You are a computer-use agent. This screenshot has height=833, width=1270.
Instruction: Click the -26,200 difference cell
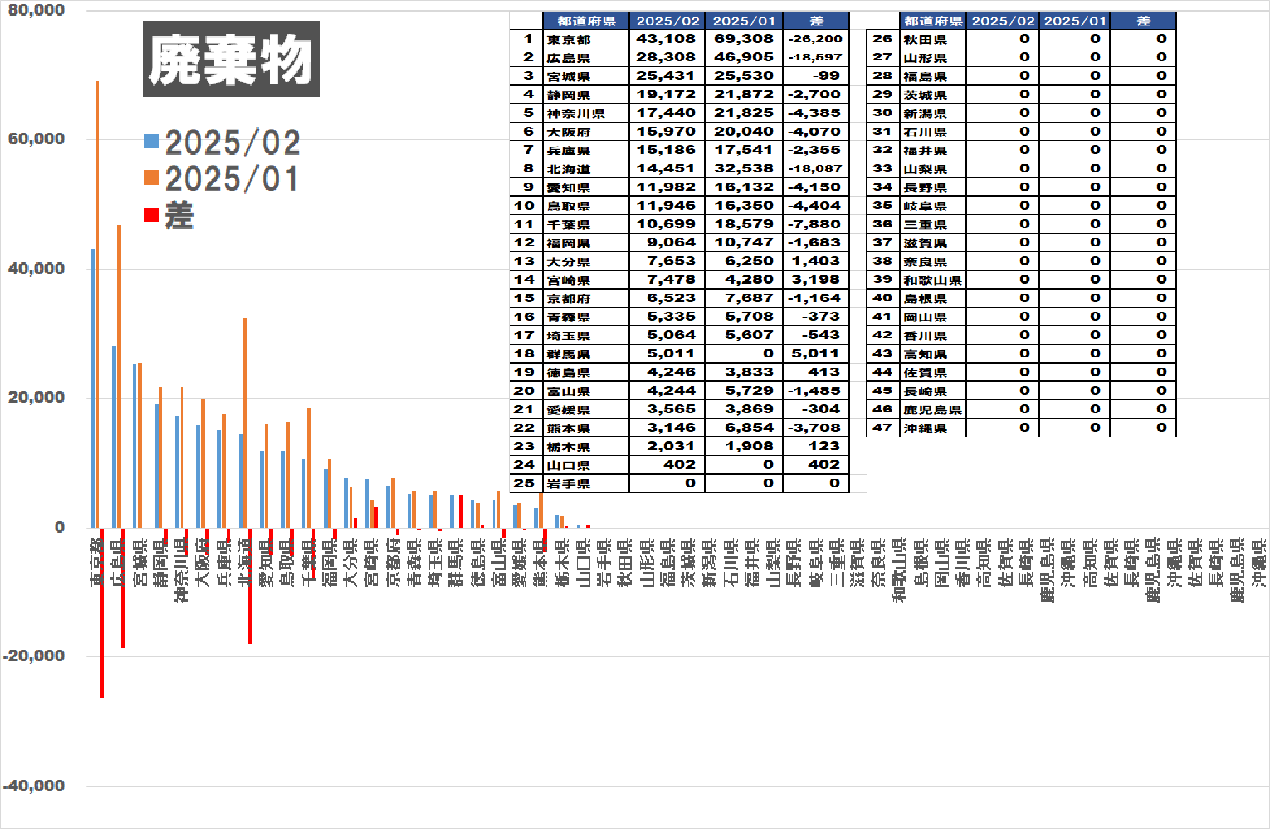[815, 39]
